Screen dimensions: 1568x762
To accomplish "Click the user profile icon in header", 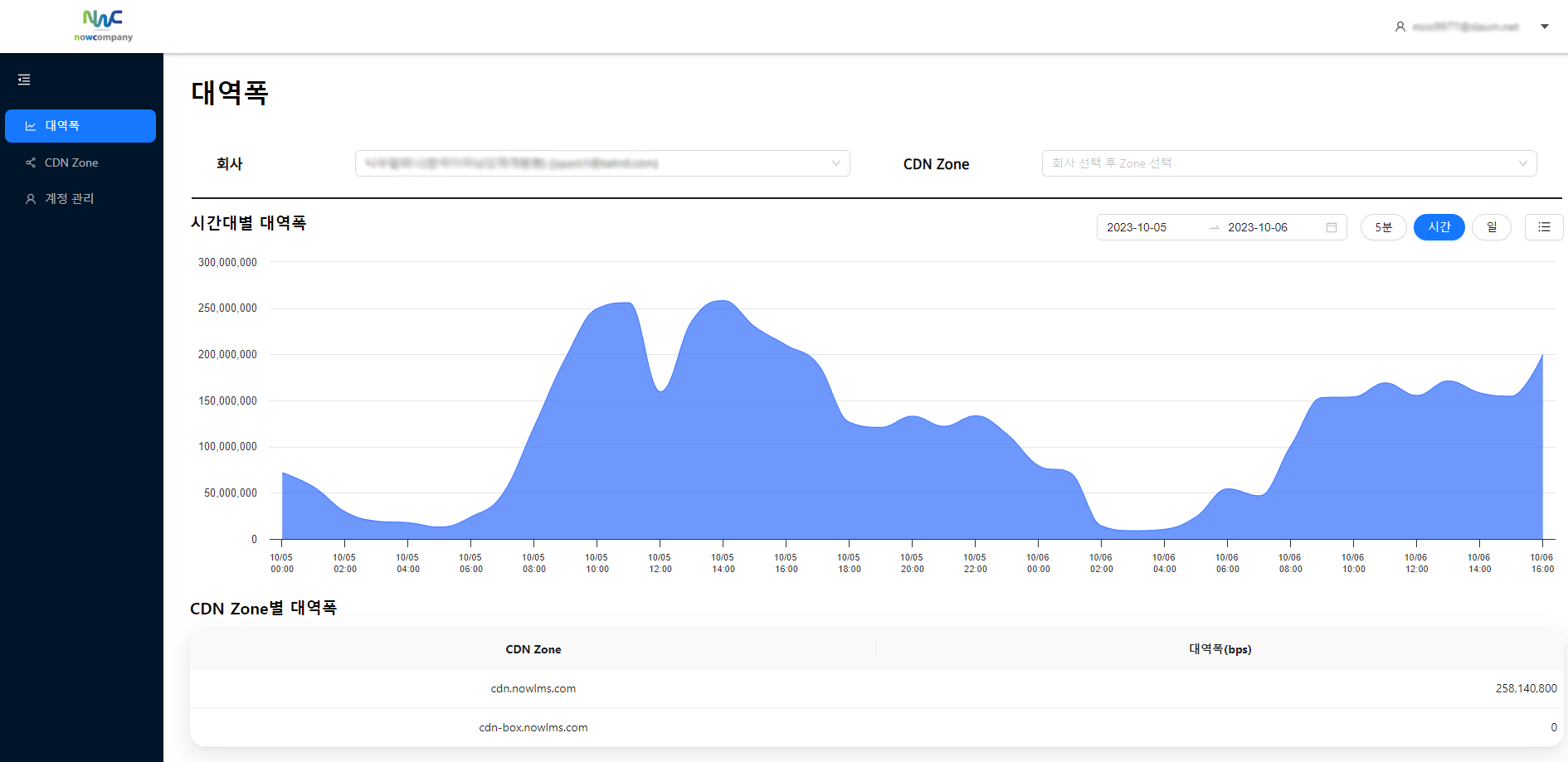I will (x=1400, y=27).
